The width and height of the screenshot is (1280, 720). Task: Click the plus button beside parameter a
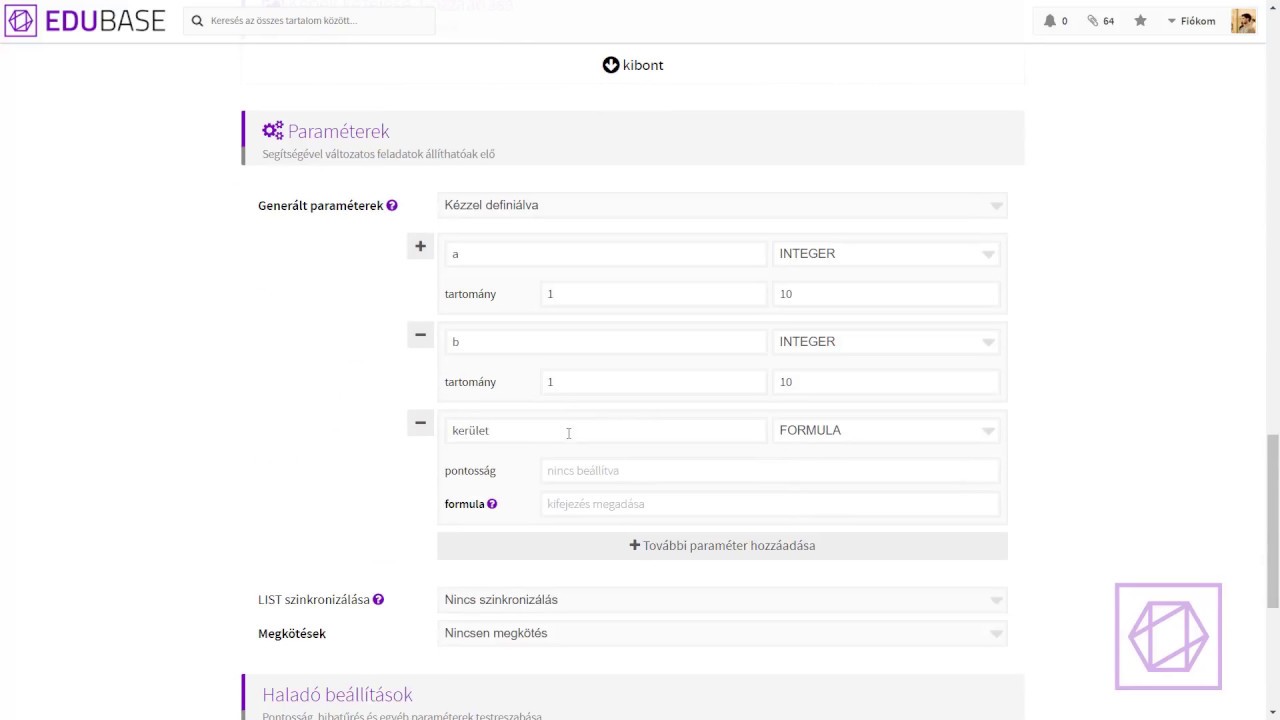point(420,246)
